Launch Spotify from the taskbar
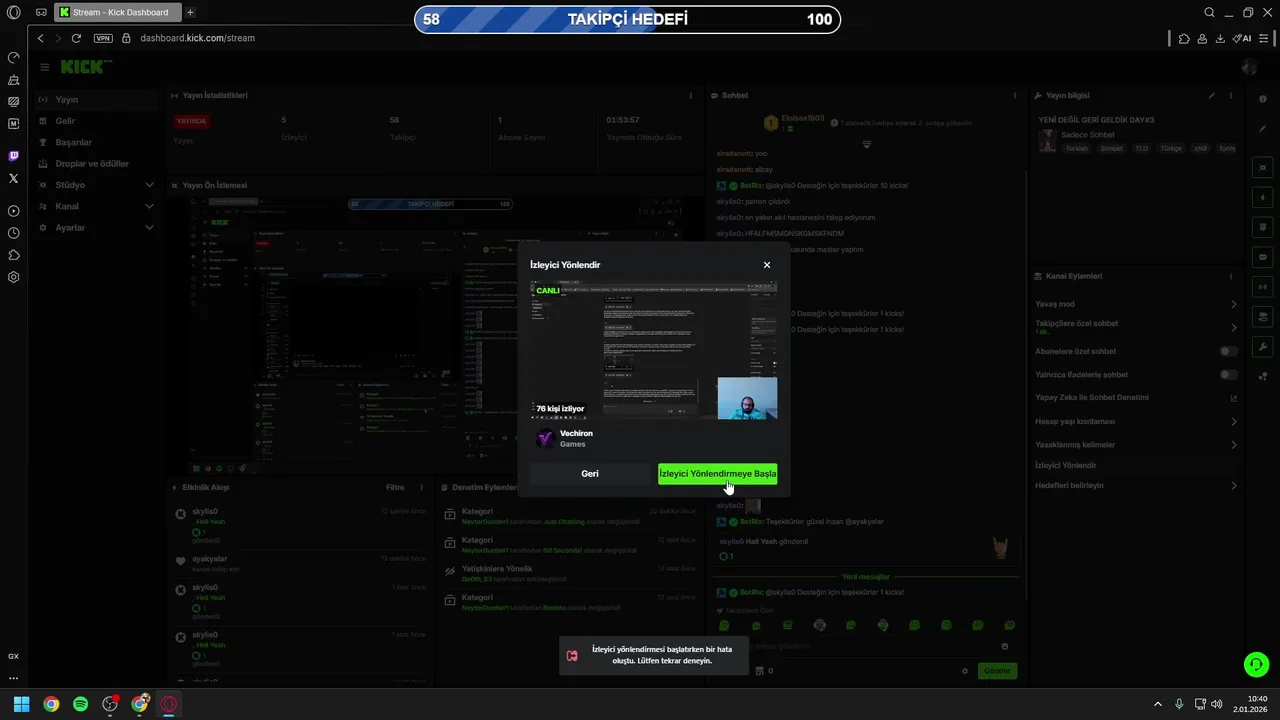 pyautogui.click(x=81, y=704)
